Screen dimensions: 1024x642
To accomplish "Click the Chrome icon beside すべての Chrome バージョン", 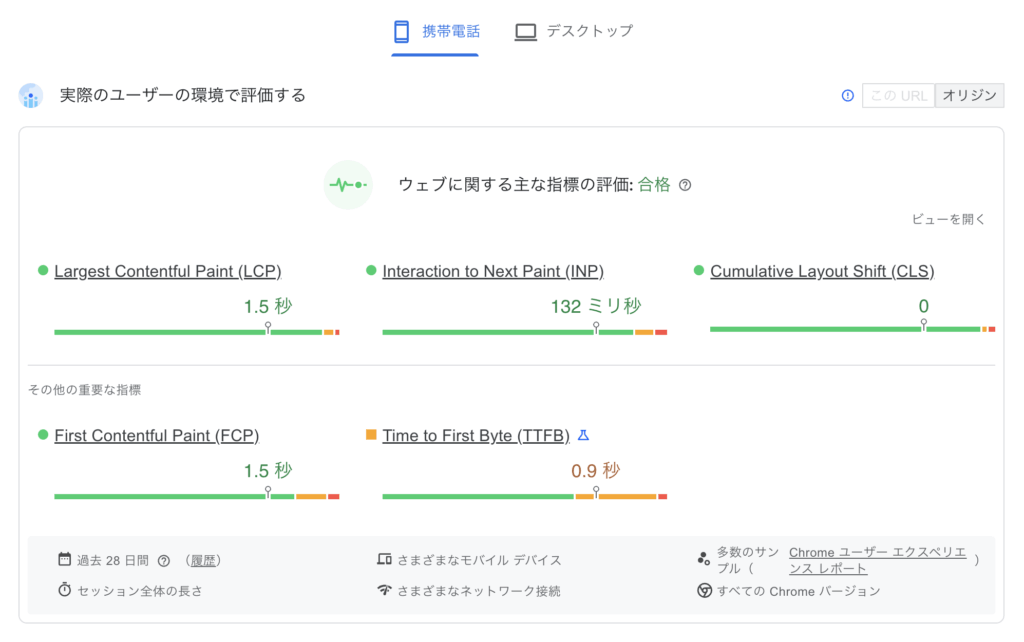I will point(704,591).
